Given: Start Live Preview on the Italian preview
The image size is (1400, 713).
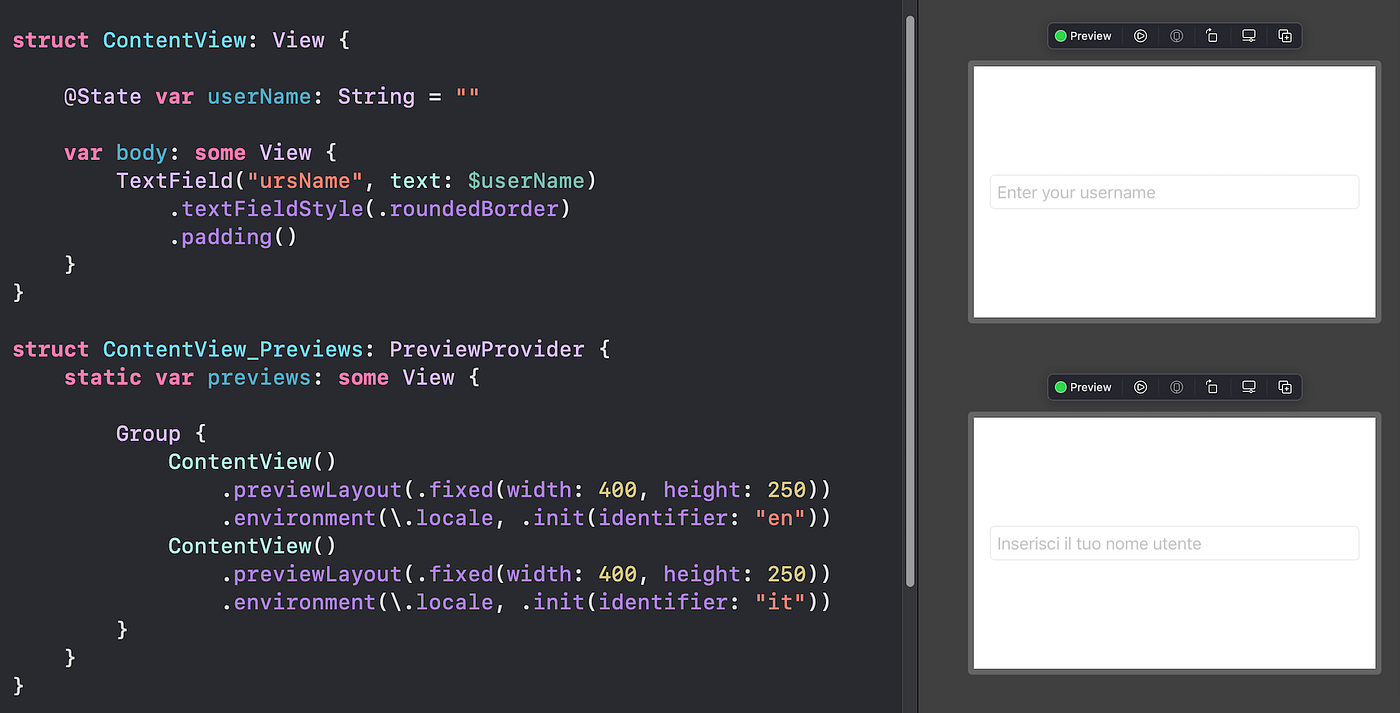Looking at the screenshot, I should [x=1140, y=387].
